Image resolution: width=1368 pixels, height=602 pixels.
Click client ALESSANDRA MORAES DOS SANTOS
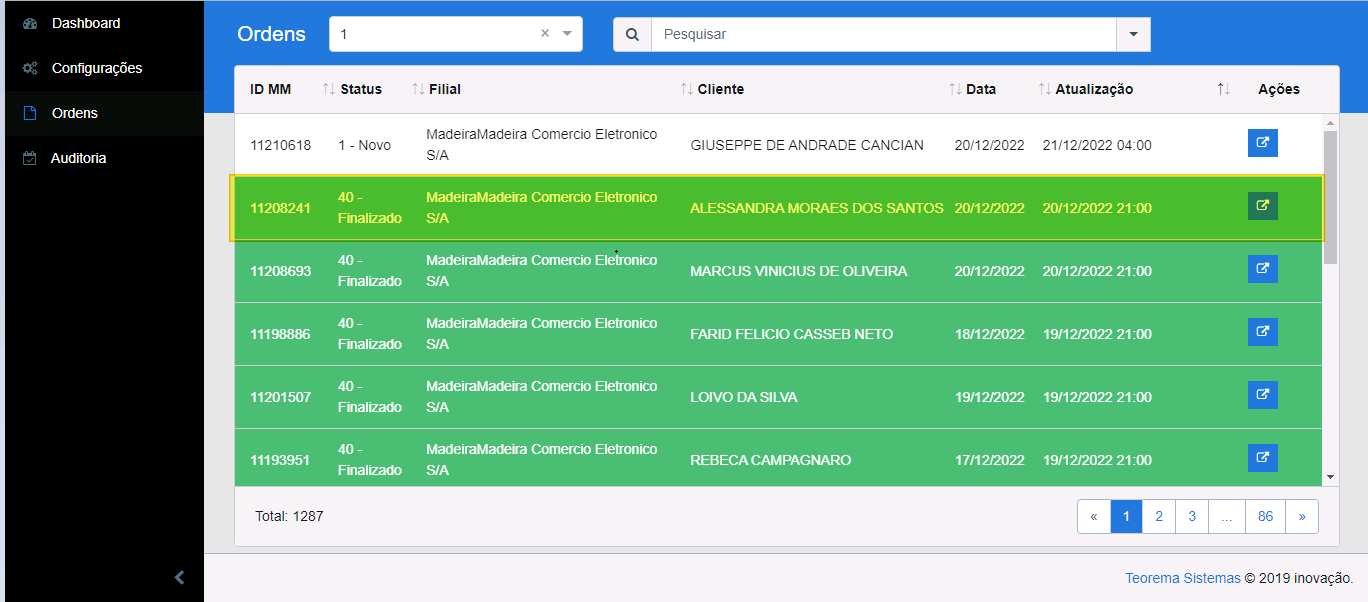point(817,208)
